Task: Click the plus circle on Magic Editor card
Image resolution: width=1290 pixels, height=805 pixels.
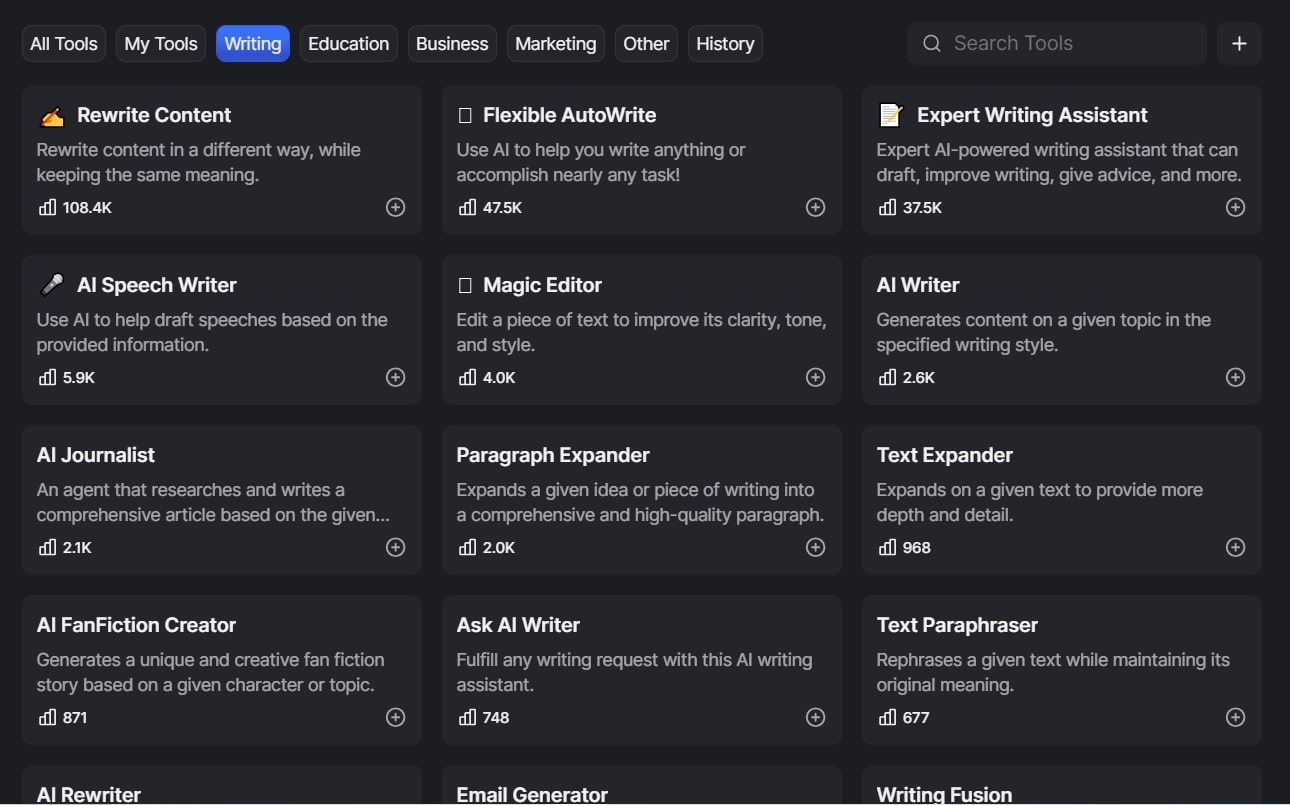Action: tap(816, 377)
